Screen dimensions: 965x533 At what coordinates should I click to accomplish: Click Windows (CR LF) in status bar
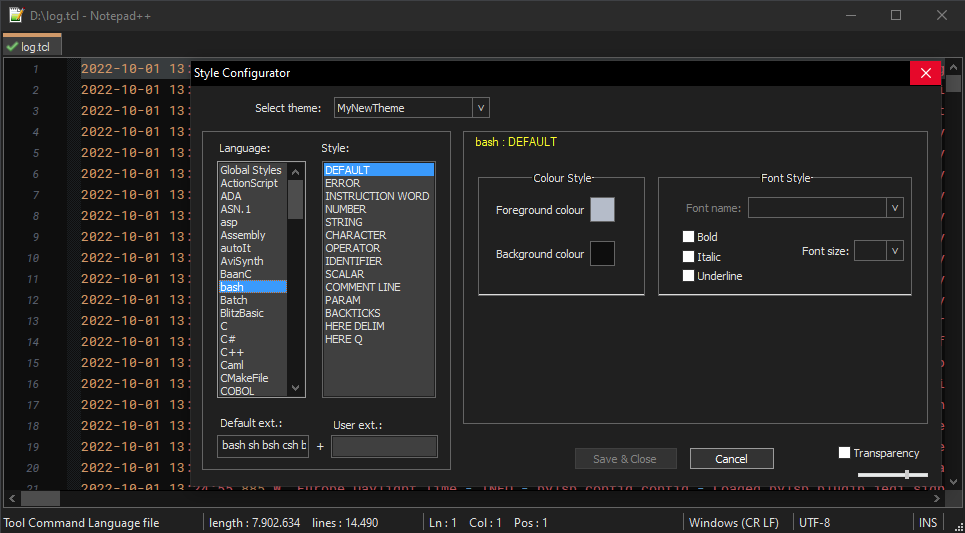tap(734, 523)
